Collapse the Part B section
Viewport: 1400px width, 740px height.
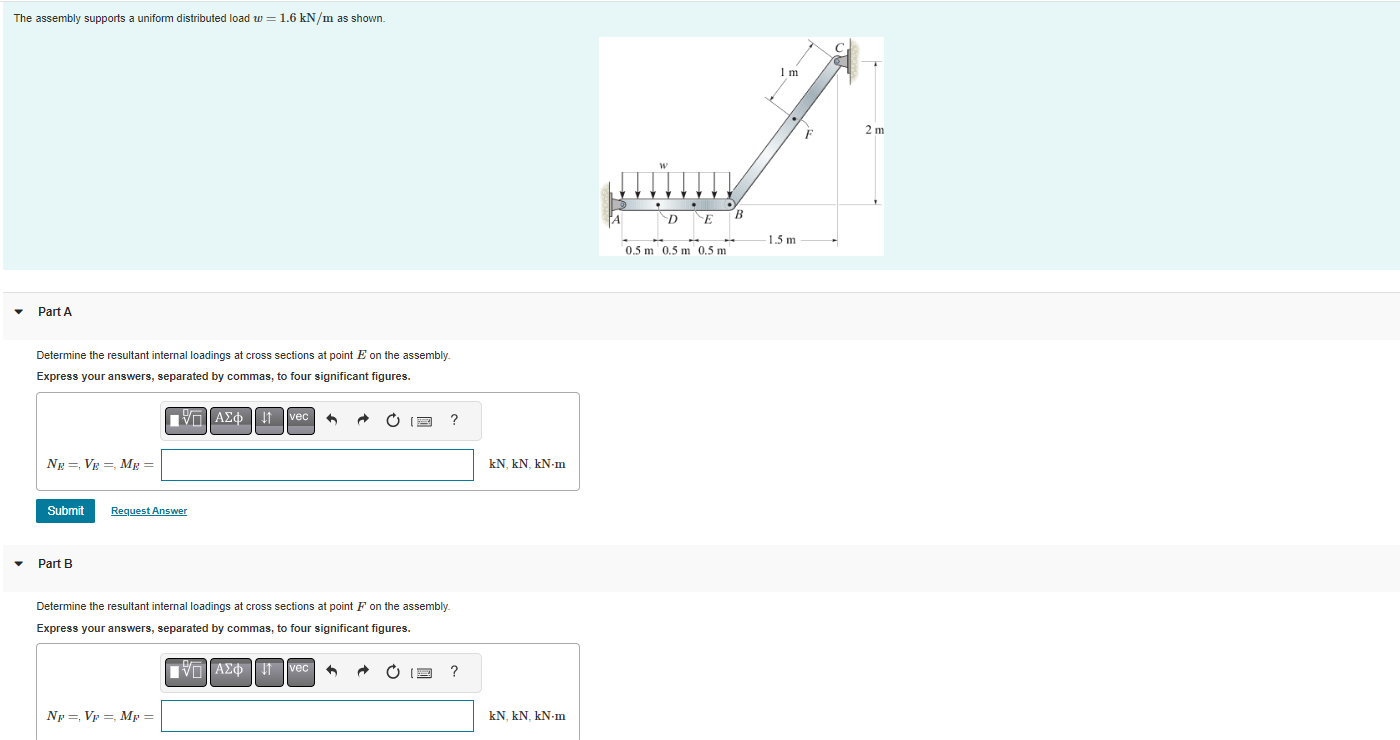pos(18,563)
